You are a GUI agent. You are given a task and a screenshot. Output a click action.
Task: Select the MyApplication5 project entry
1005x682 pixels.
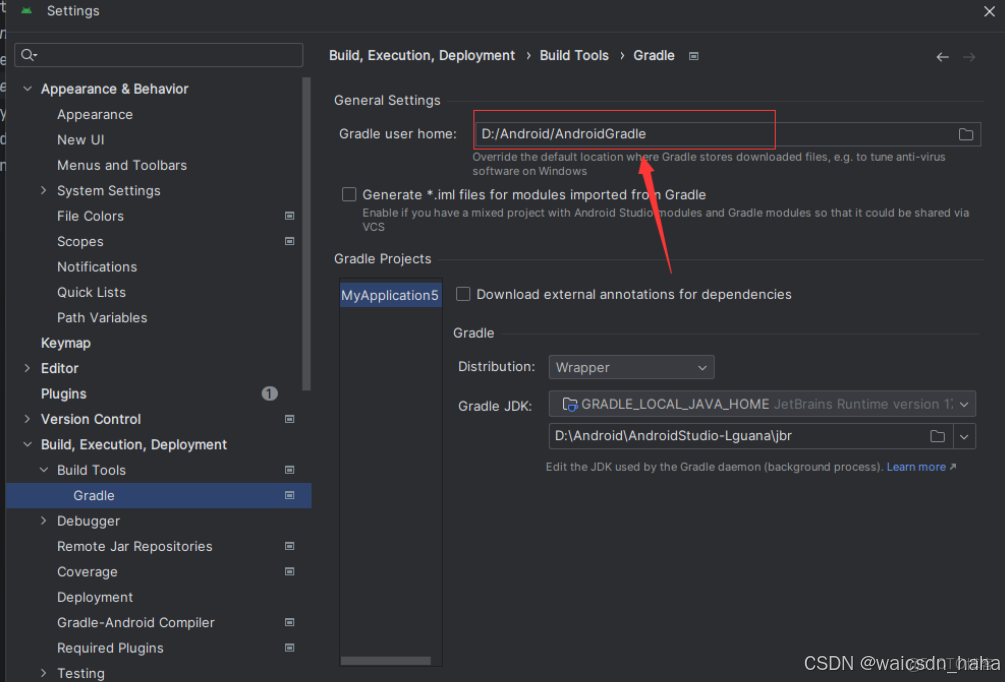click(x=390, y=295)
